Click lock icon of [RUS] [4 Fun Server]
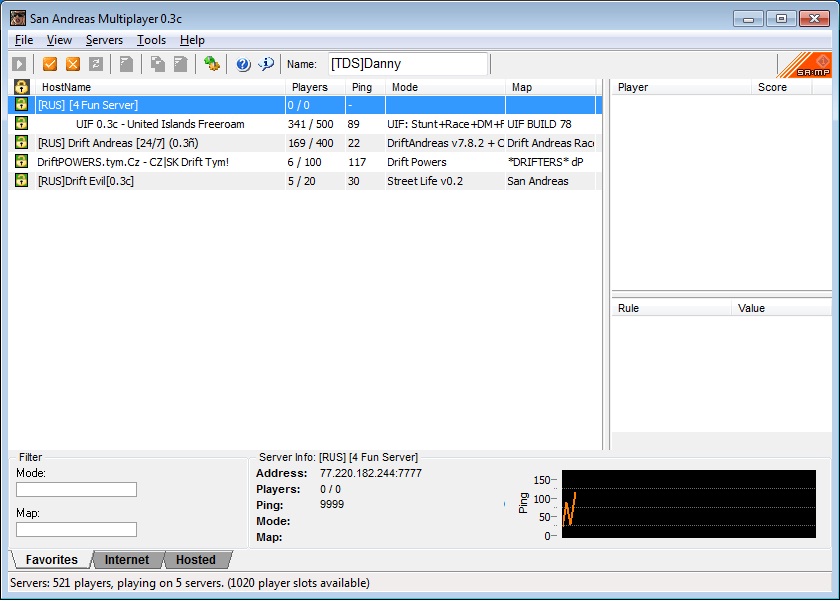Viewport: 840px width, 601px height. (x=21, y=104)
